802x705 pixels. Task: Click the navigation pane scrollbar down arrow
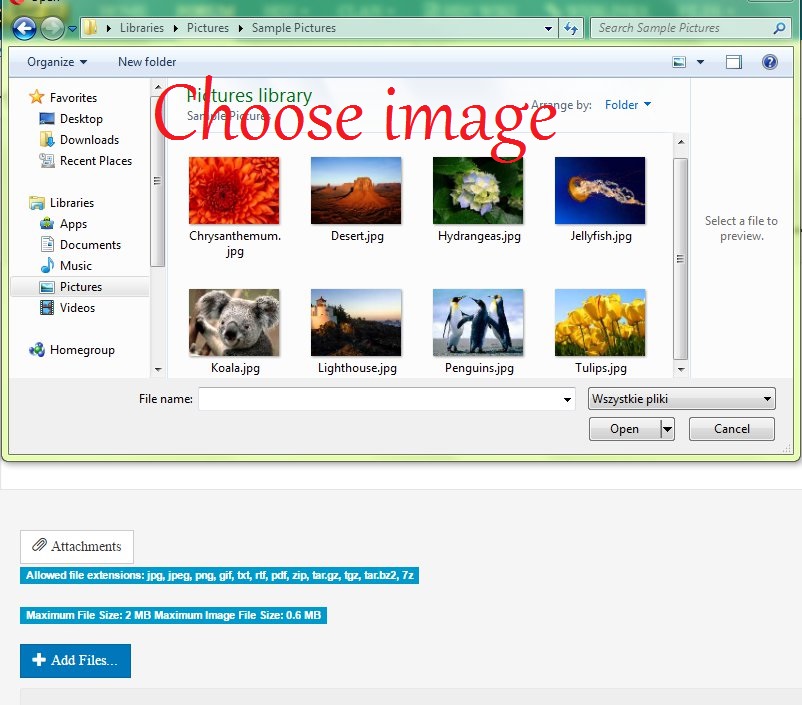[x=158, y=369]
